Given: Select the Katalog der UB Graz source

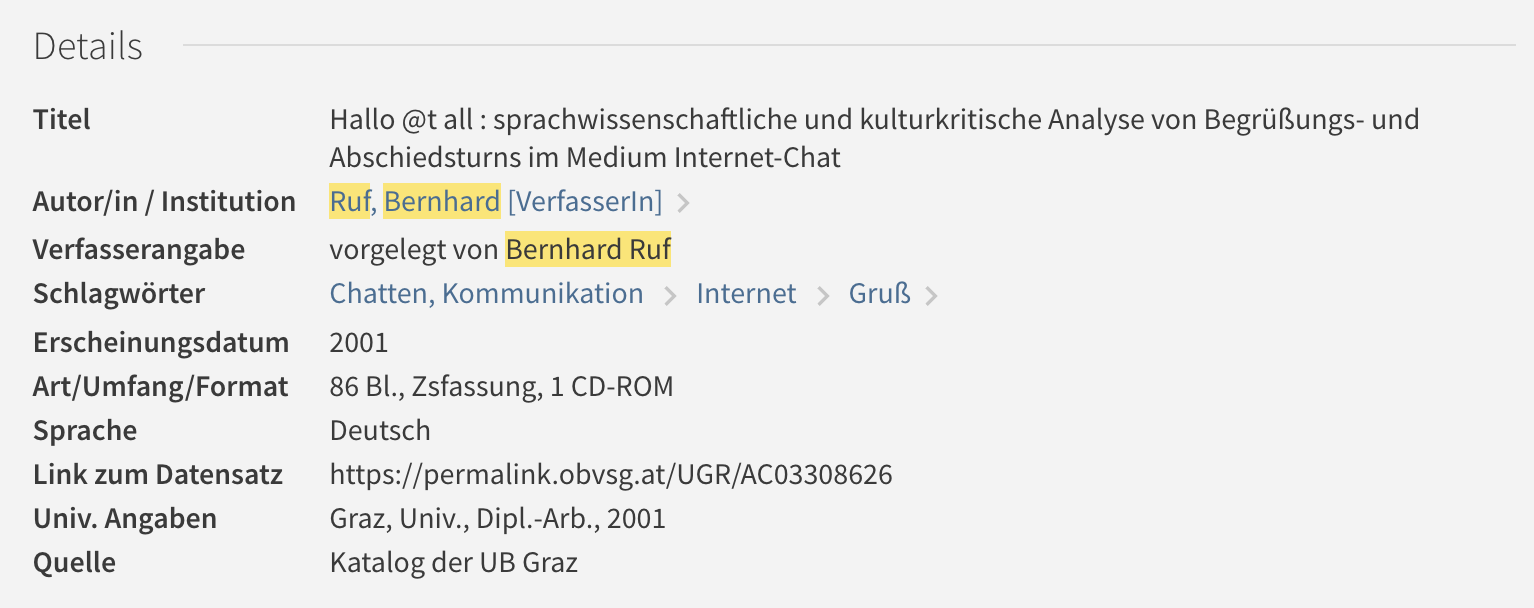Looking at the screenshot, I should pyautogui.click(x=454, y=563).
